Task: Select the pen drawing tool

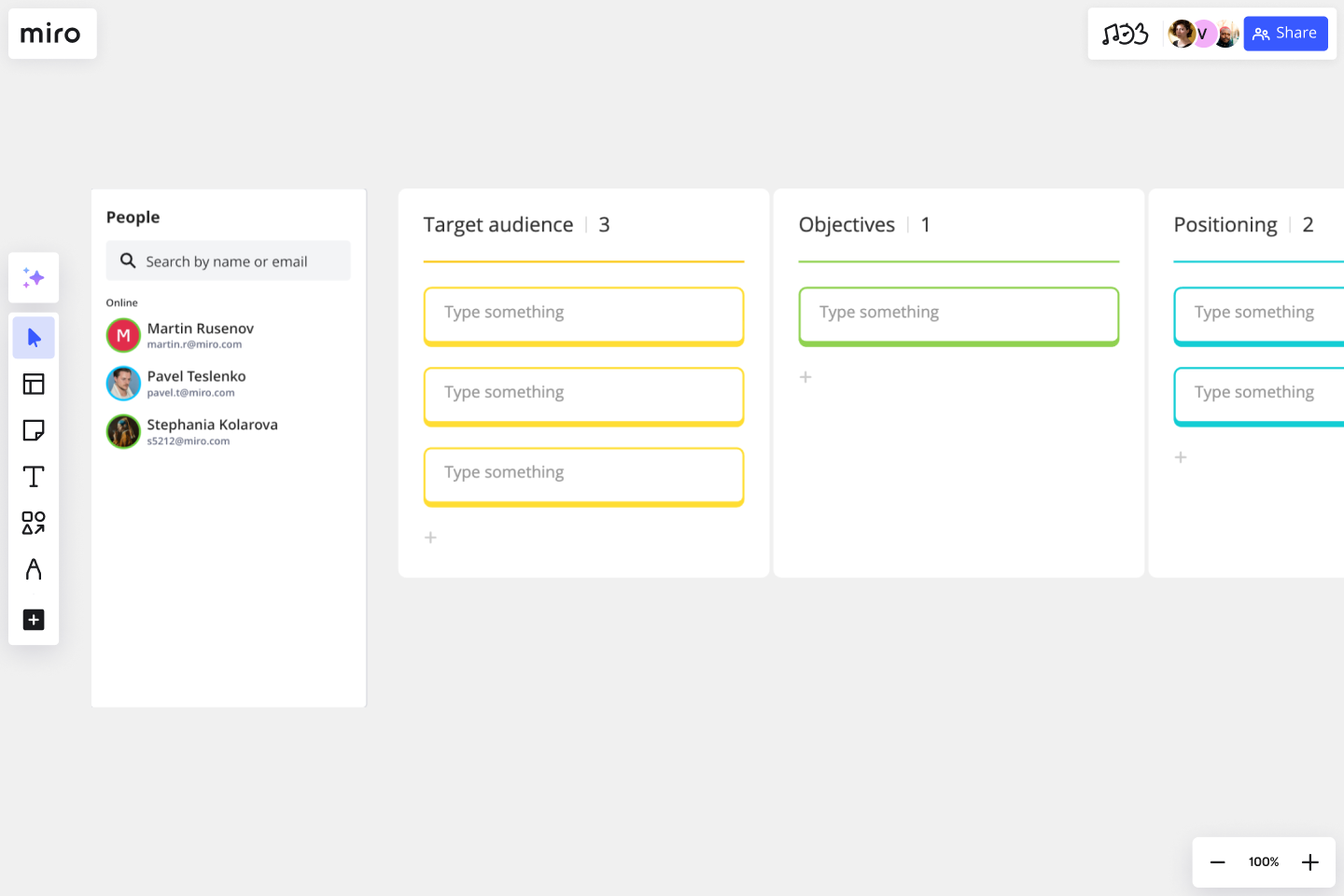Action: pos(34,569)
